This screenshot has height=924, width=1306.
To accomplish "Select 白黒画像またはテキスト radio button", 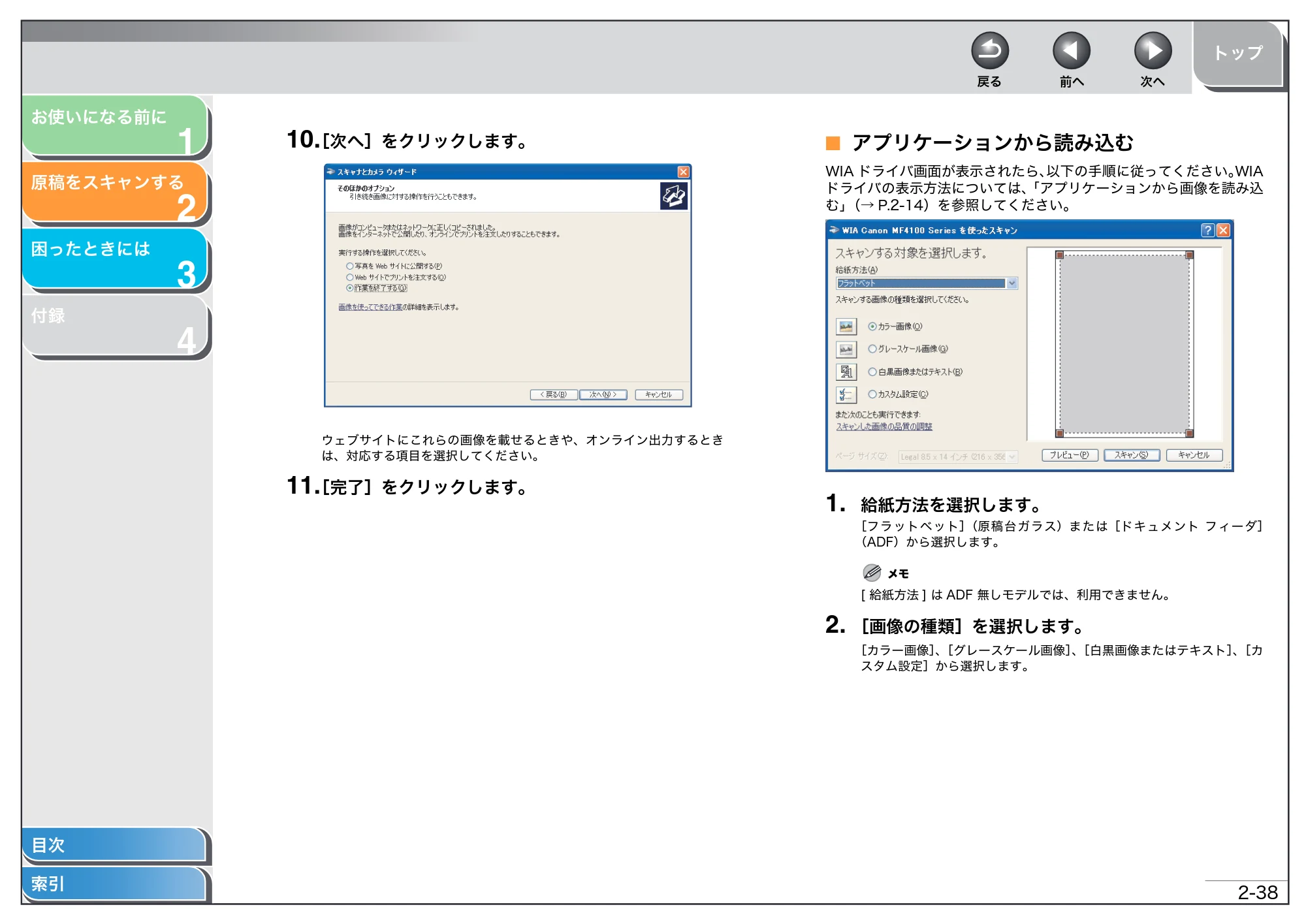I will (872, 372).
